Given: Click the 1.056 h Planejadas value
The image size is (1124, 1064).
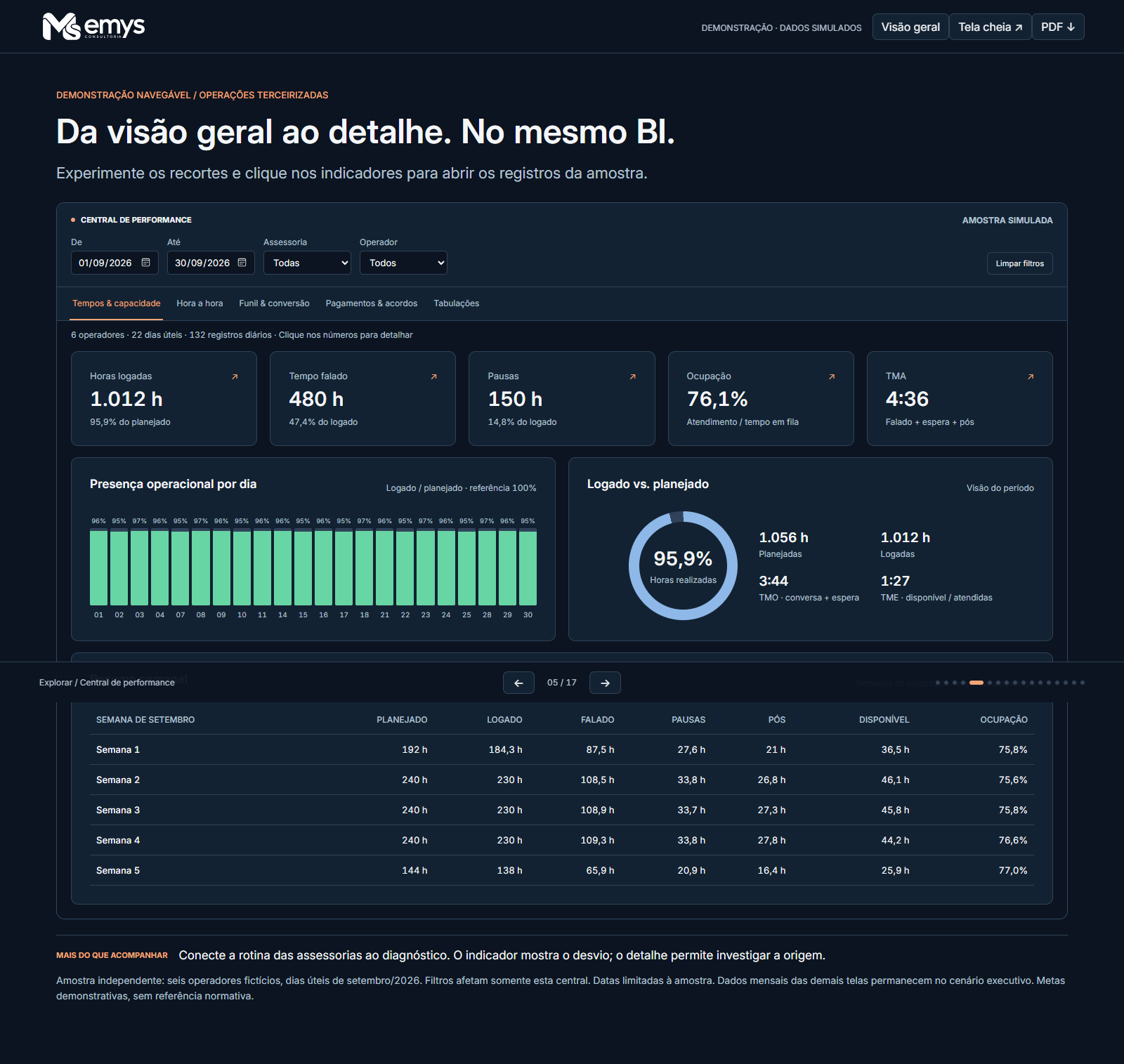Looking at the screenshot, I should [x=783, y=537].
